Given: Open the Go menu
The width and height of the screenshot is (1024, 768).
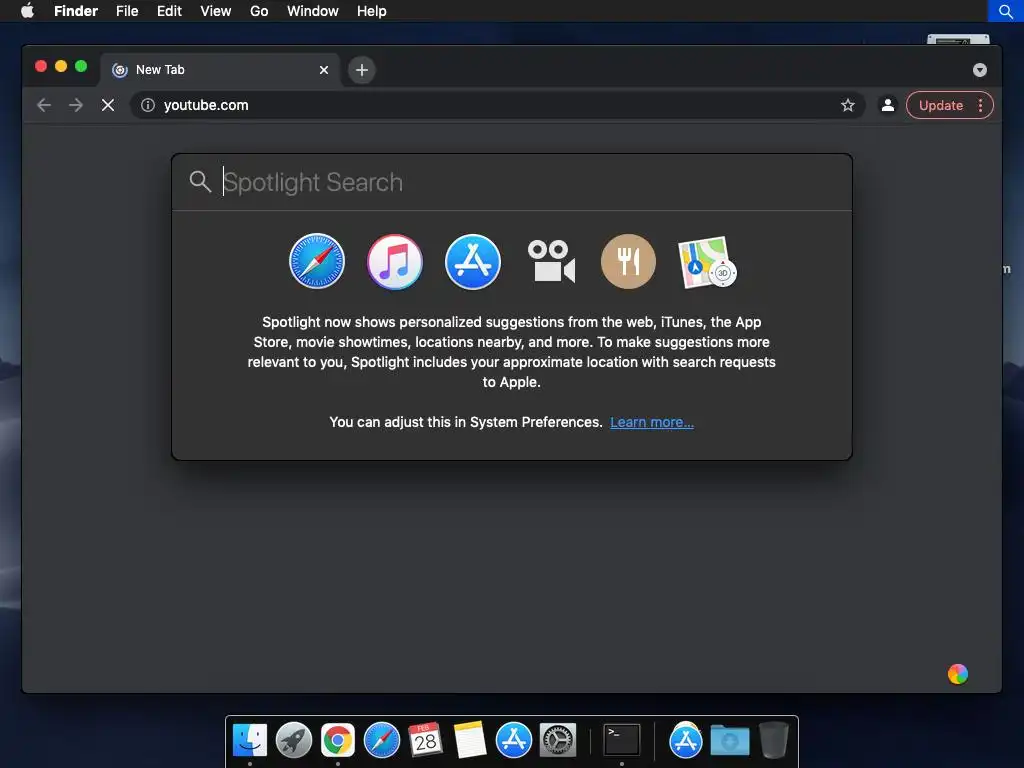Looking at the screenshot, I should click(x=259, y=11).
